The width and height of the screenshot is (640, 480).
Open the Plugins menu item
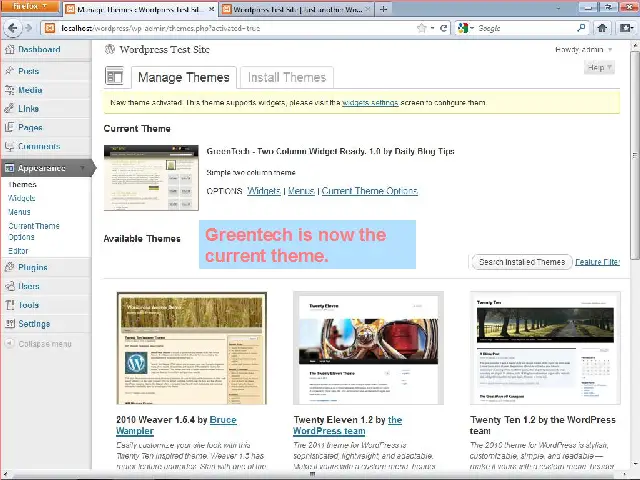33,267
